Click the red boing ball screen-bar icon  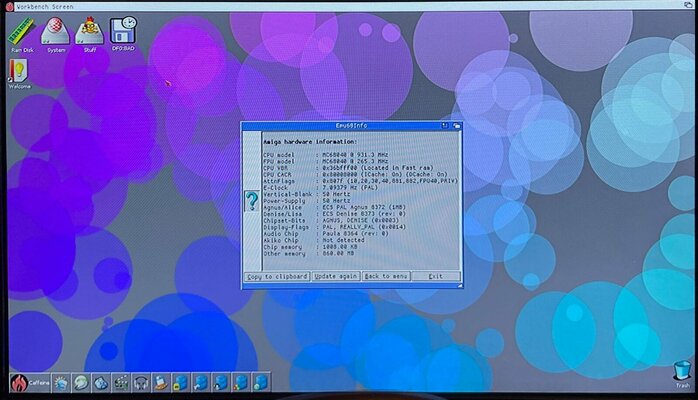7,5
